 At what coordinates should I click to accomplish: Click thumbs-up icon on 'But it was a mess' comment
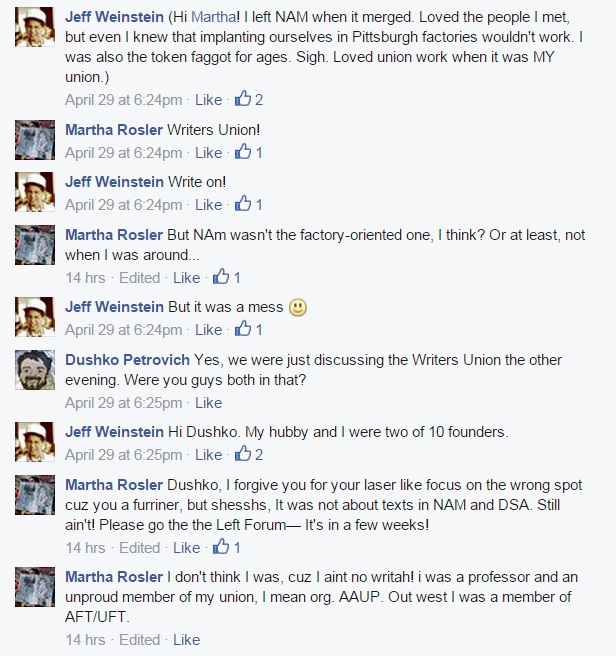241,329
